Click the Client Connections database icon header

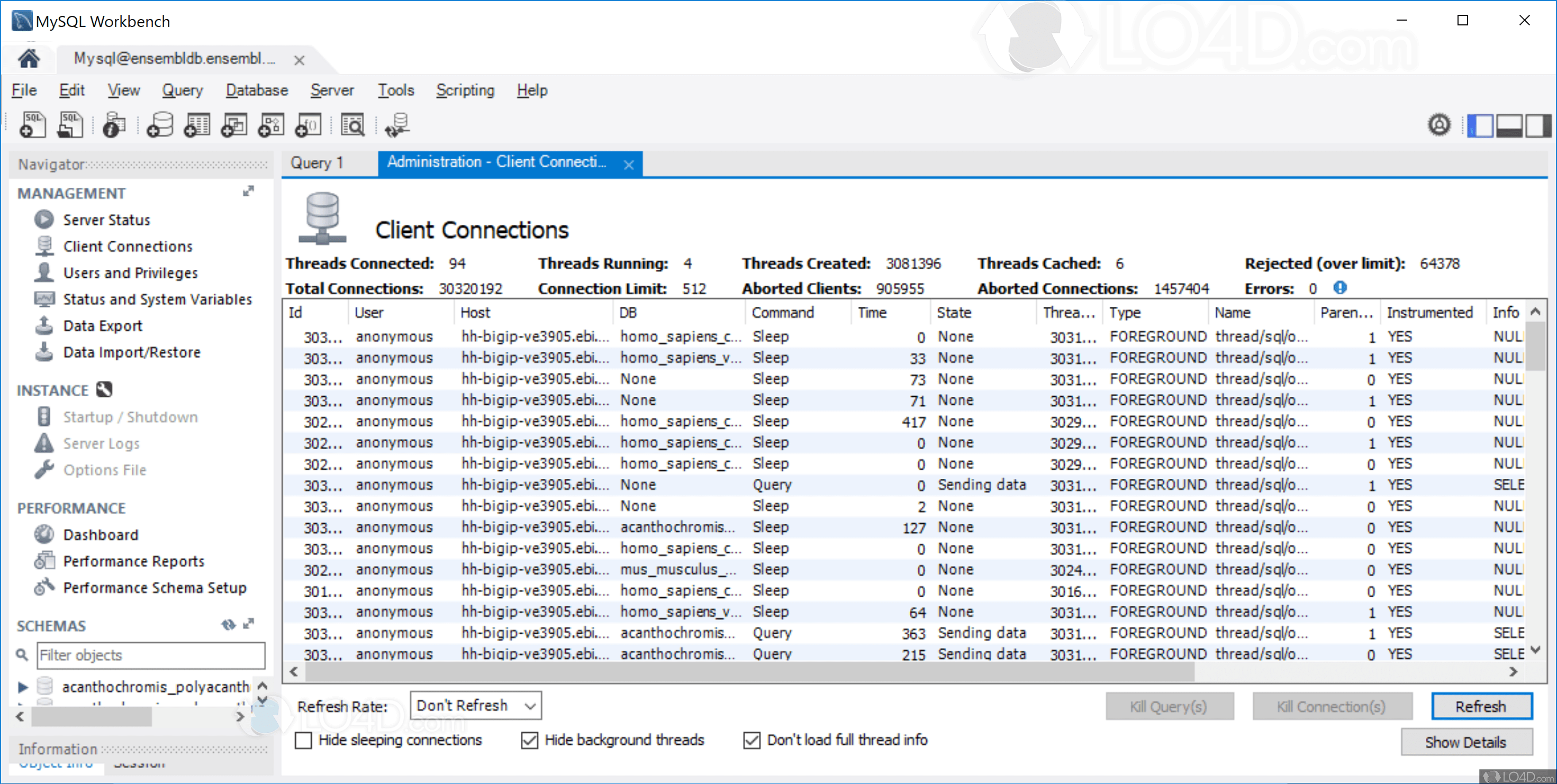(x=322, y=217)
